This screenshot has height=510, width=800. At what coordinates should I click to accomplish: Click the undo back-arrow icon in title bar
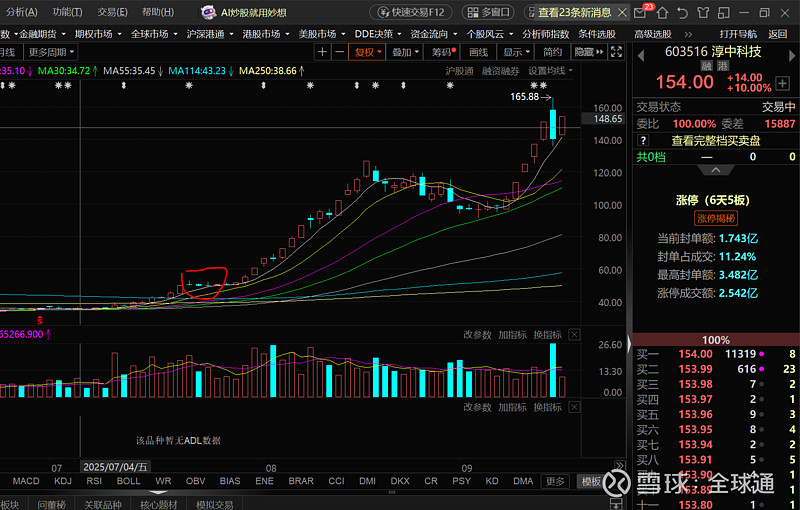(x=682, y=13)
